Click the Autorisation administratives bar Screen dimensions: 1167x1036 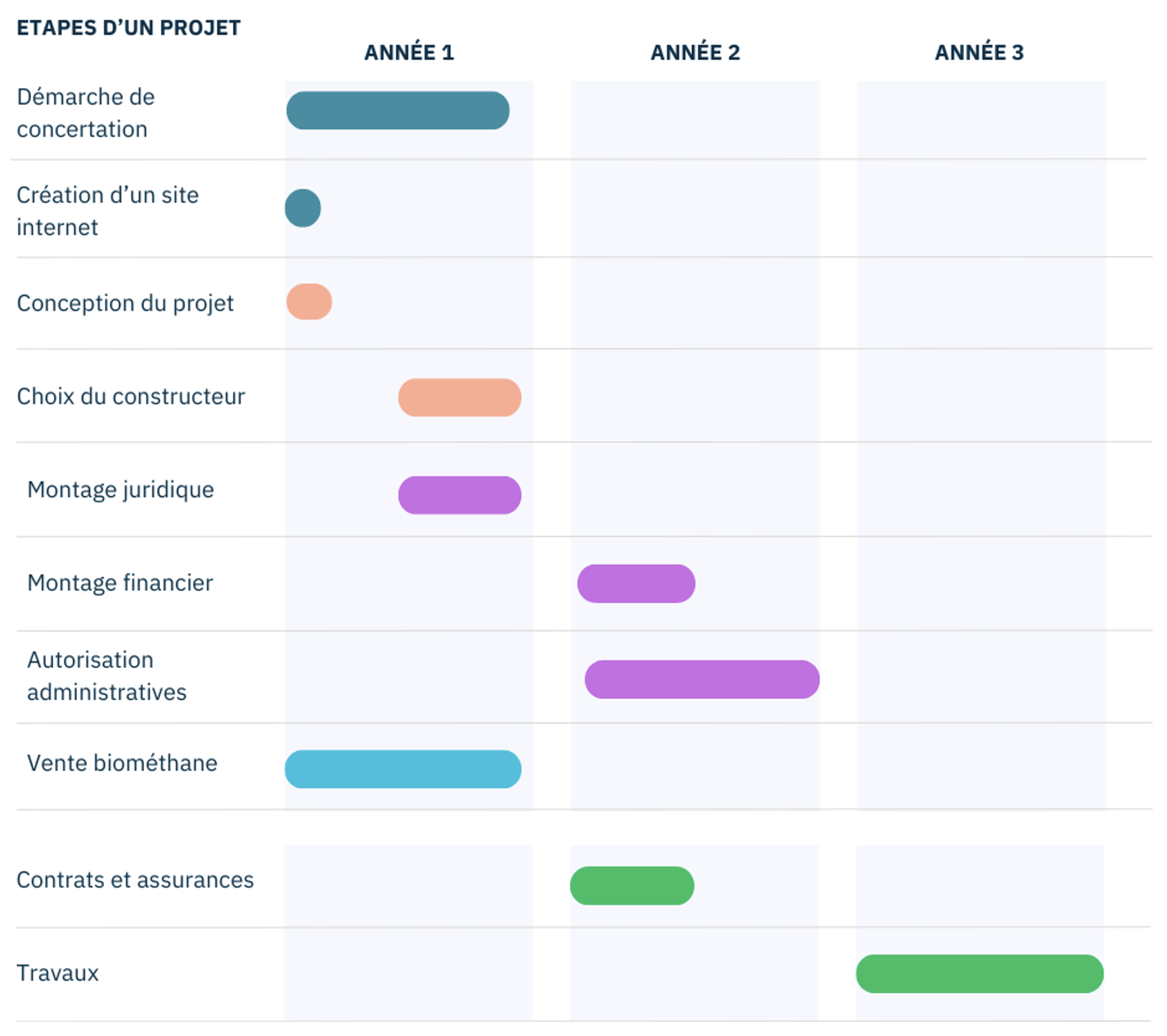(x=702, y=680)
